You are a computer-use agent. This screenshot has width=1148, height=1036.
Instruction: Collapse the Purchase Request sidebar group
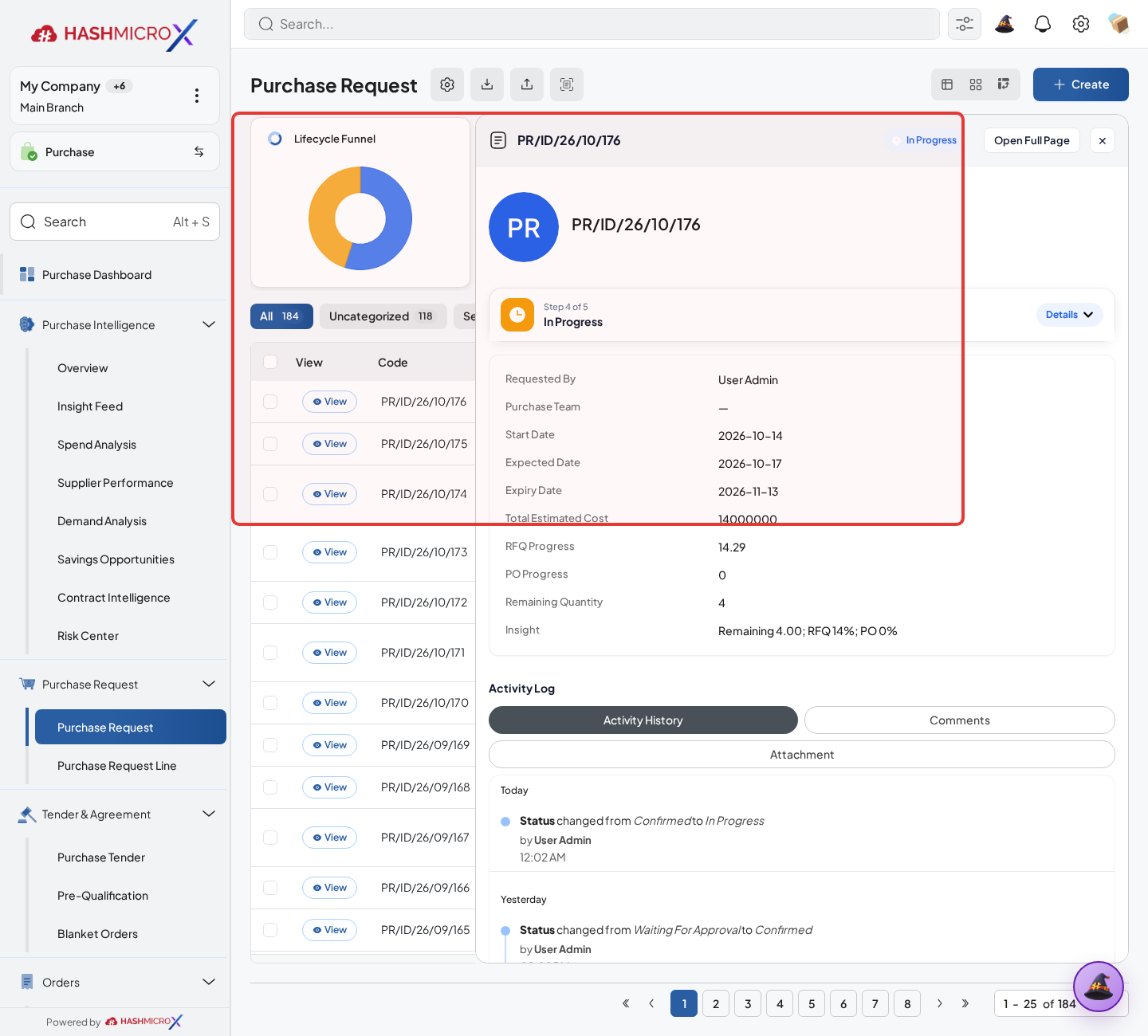pos(209,684)
